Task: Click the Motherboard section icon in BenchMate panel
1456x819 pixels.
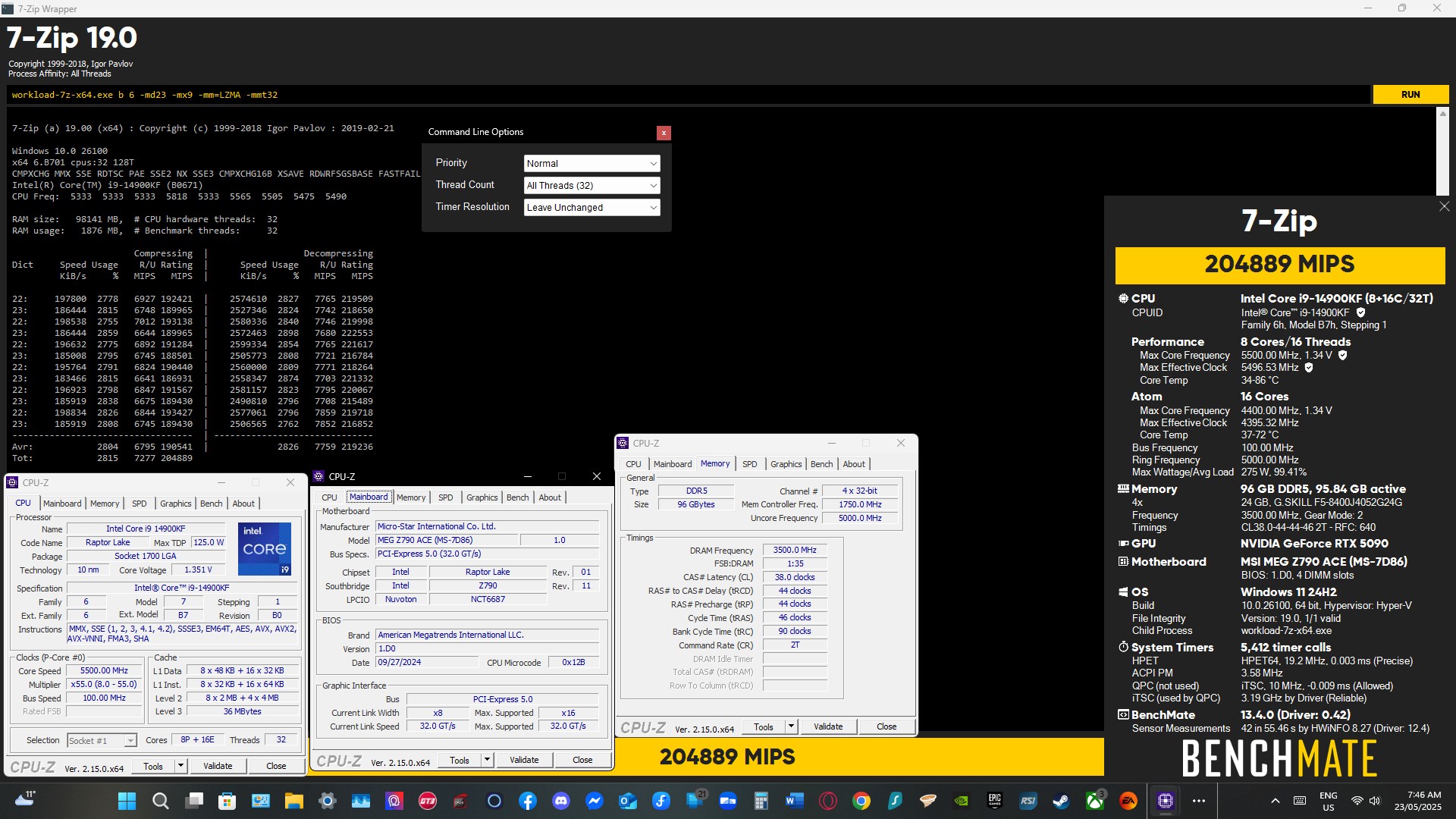Action: pyautogui.click(x=1123, y=562)
